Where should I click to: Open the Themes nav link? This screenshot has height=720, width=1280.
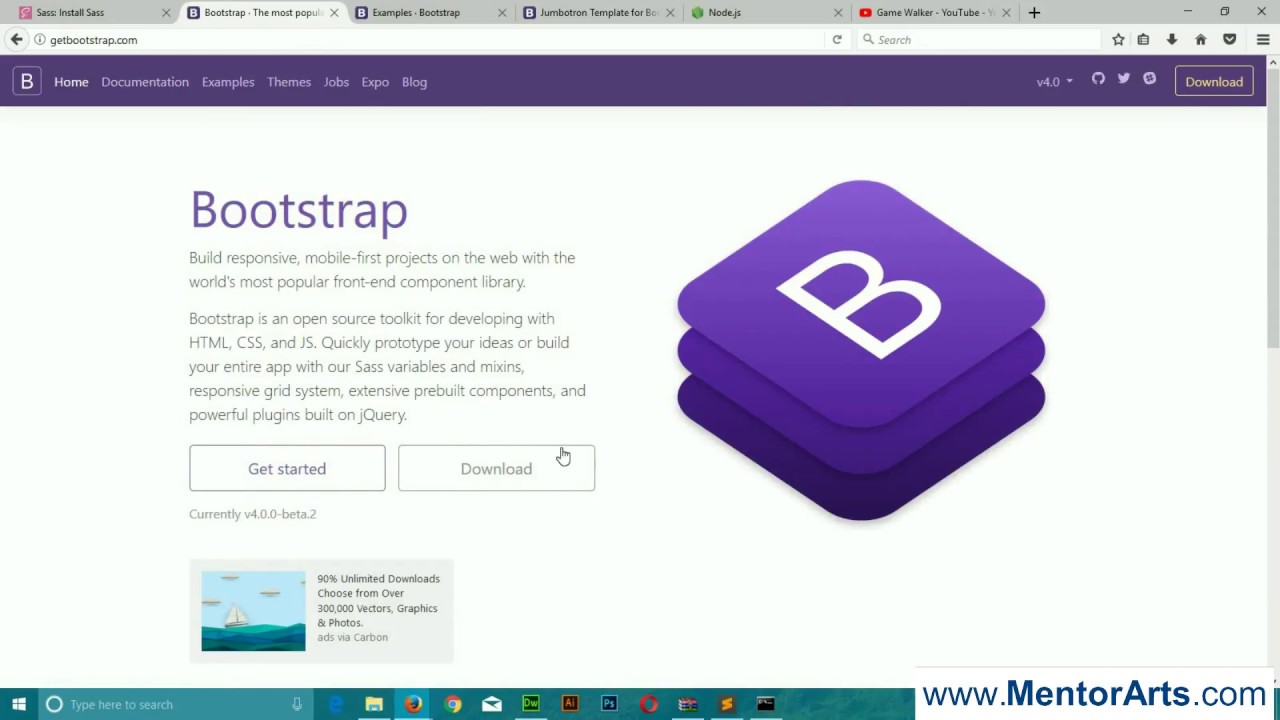point(289,82)
